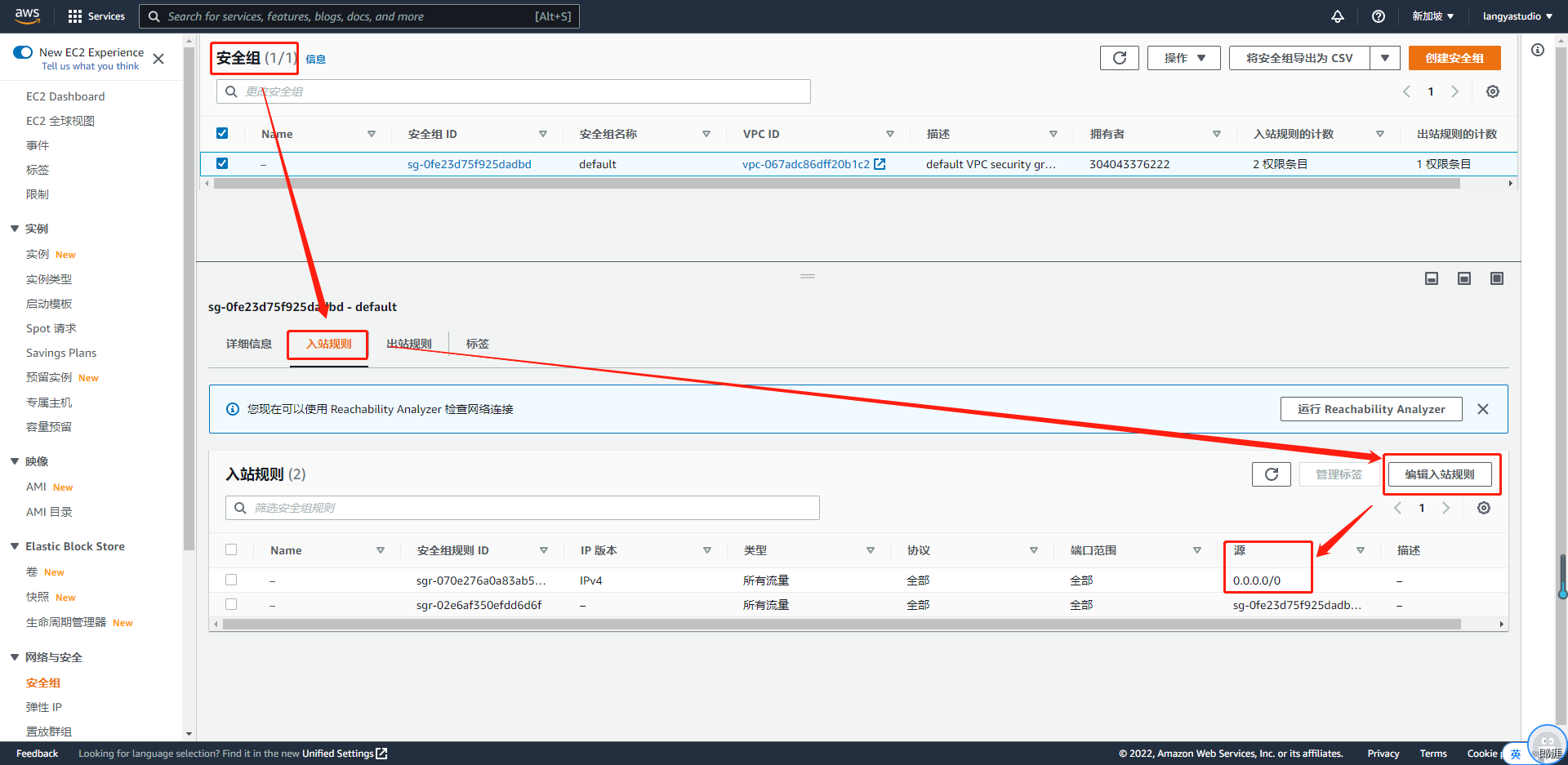Uncheck the sg-0fe23d75f925dadbd row checkbox
Screen dimensions: 1568x765
tap(222, 163)
